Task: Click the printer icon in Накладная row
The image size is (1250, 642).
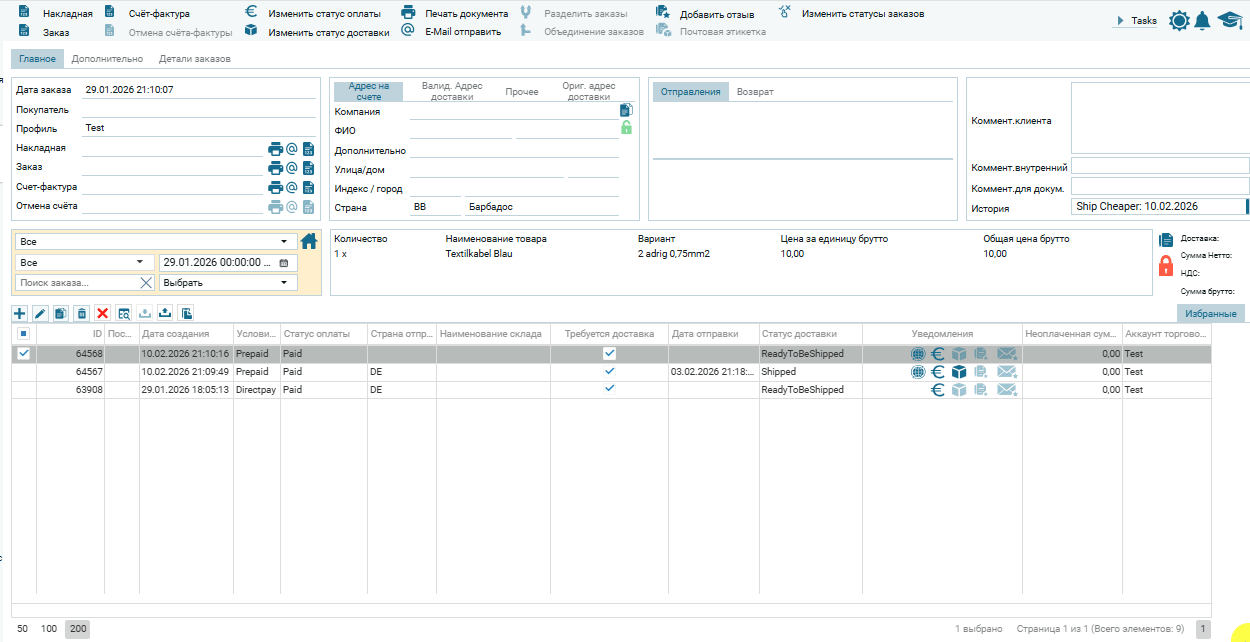Action: [275, 149]
